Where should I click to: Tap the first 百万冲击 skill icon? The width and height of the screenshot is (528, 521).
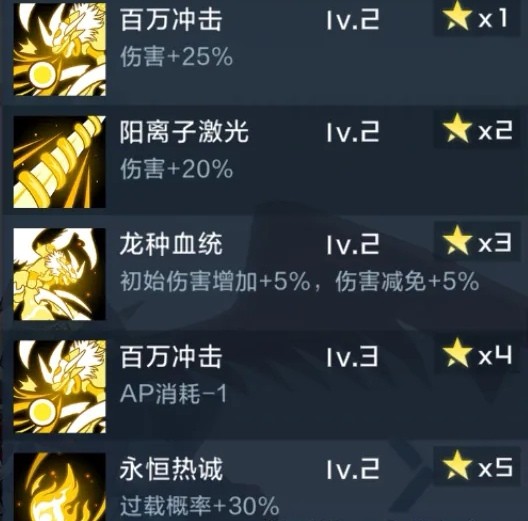[x=60, y=49]
